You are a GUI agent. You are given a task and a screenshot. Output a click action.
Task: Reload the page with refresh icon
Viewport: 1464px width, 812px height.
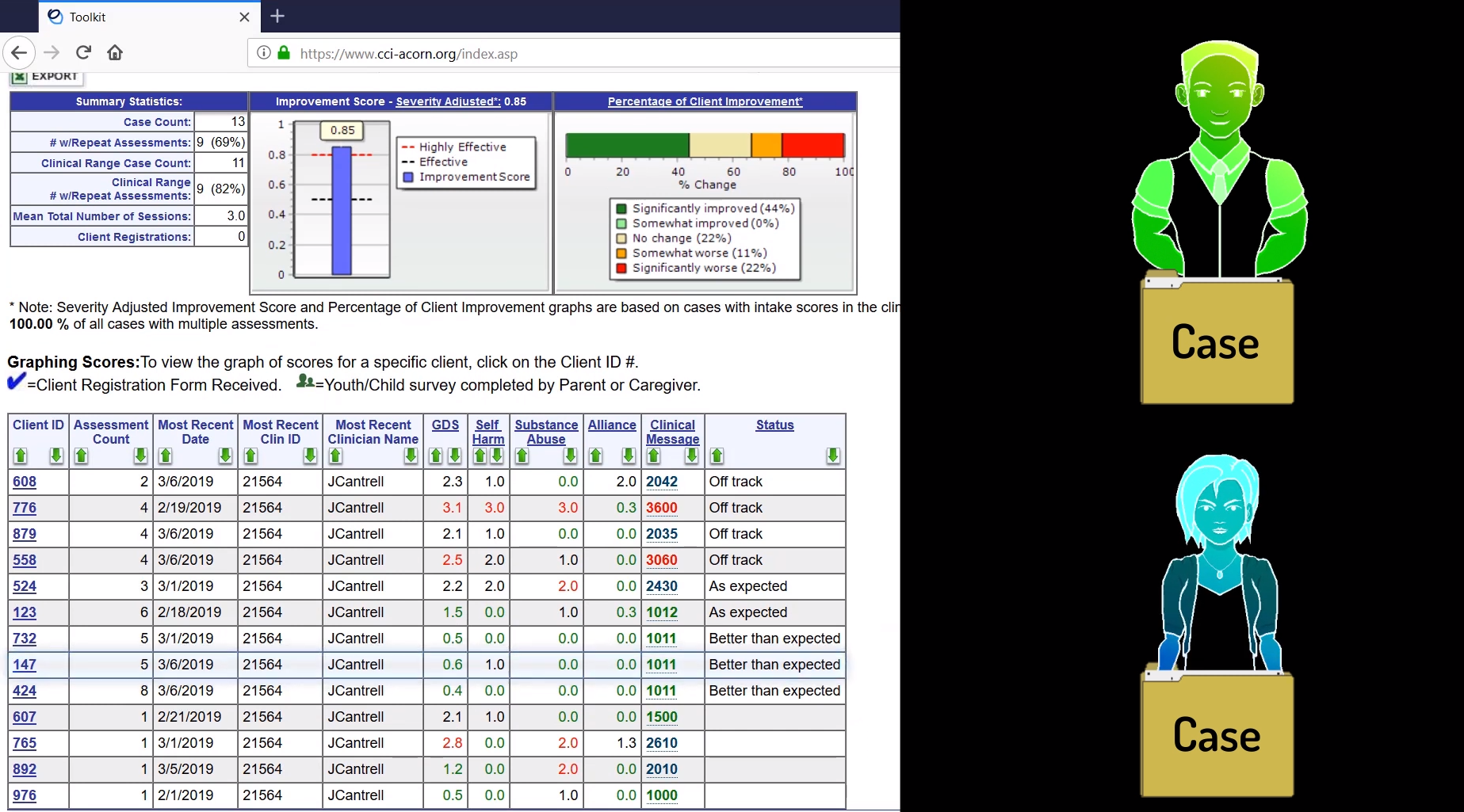(83, 53)
